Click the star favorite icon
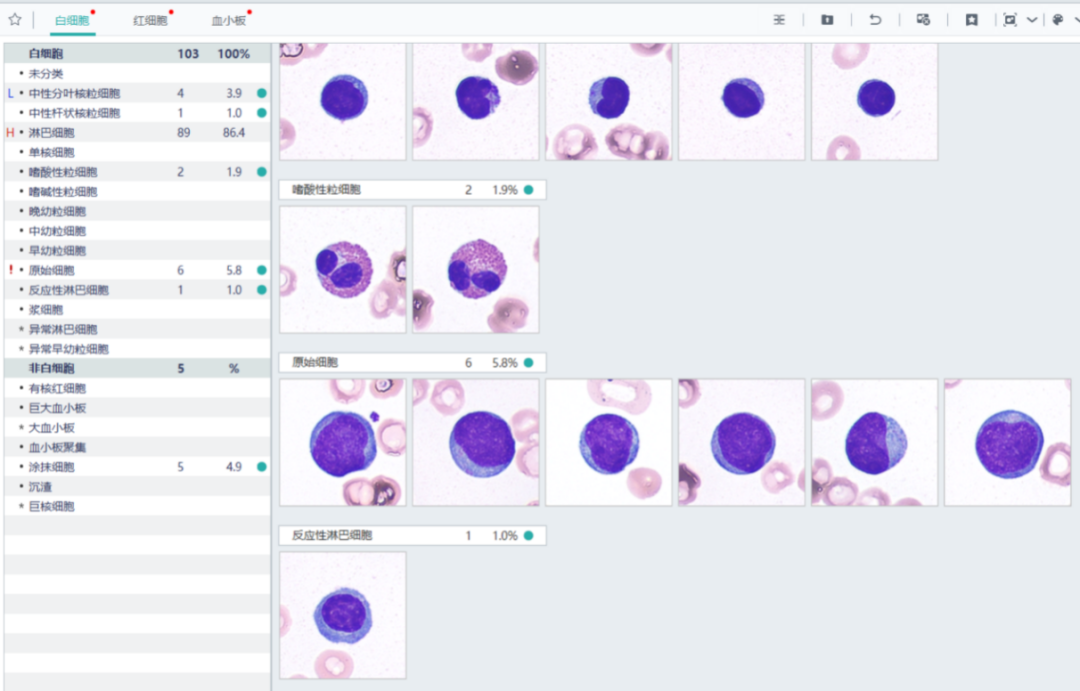Screen dimensions: 1080x691 click(15, 19)
